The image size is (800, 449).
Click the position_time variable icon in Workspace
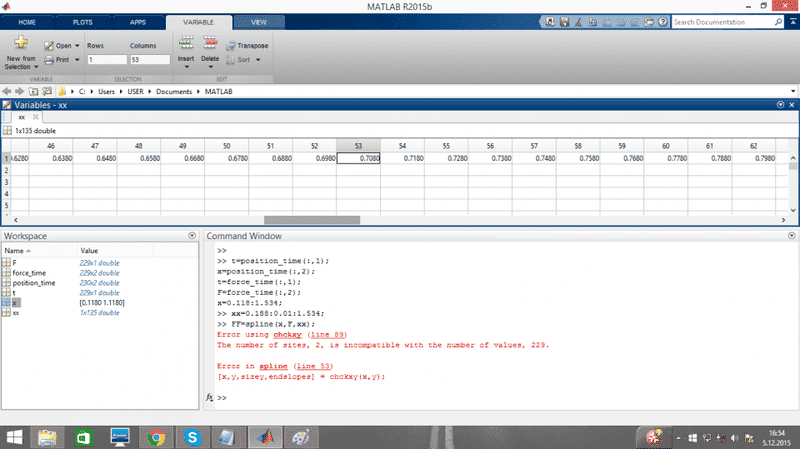6,283
